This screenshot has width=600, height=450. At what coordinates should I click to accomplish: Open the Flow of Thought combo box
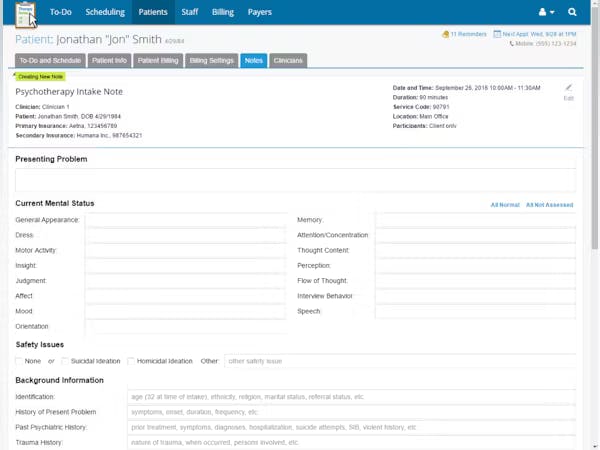(x=475, y=281)
